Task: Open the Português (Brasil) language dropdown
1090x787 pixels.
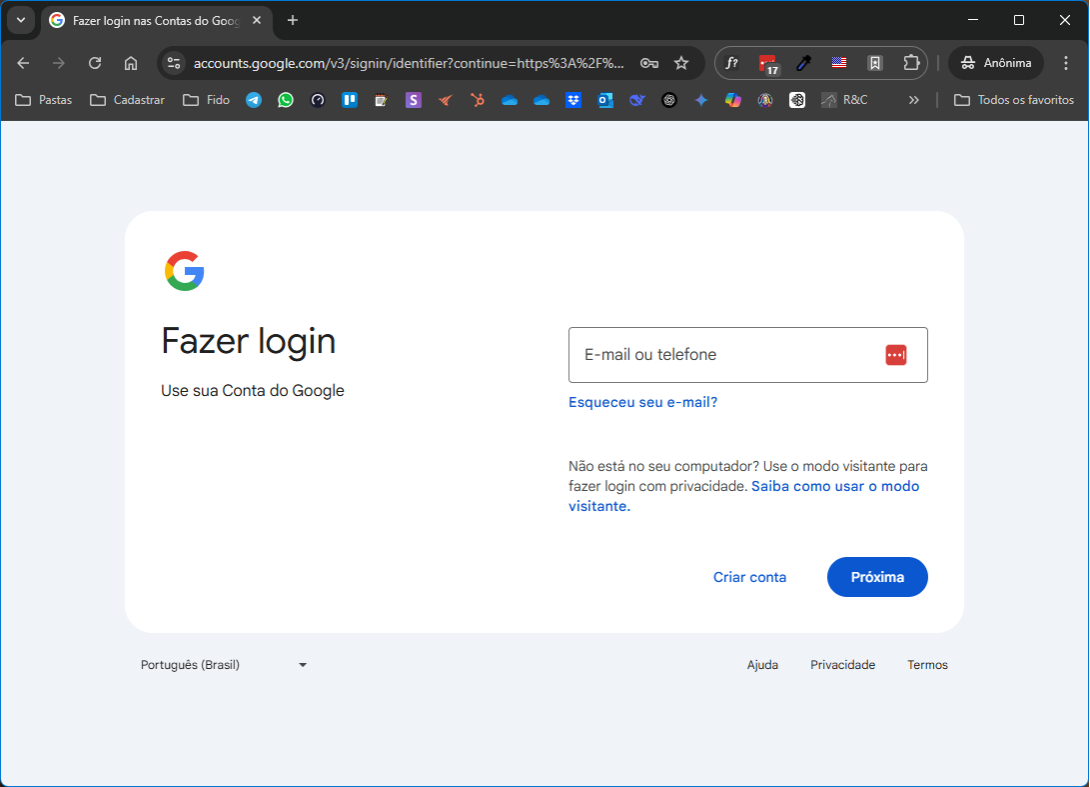Action: click(x=224, y=665)
